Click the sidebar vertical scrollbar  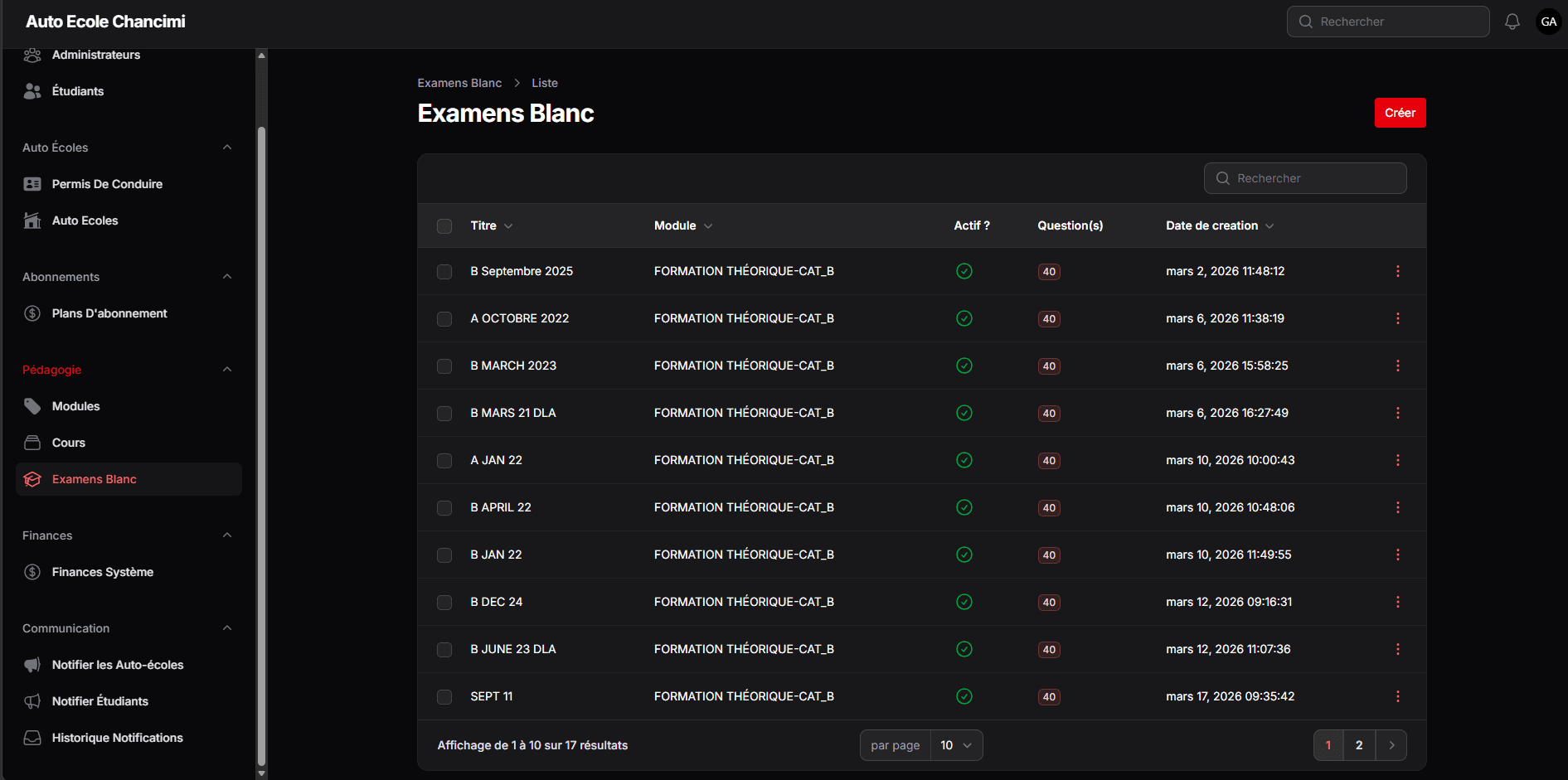coord(261,448)
